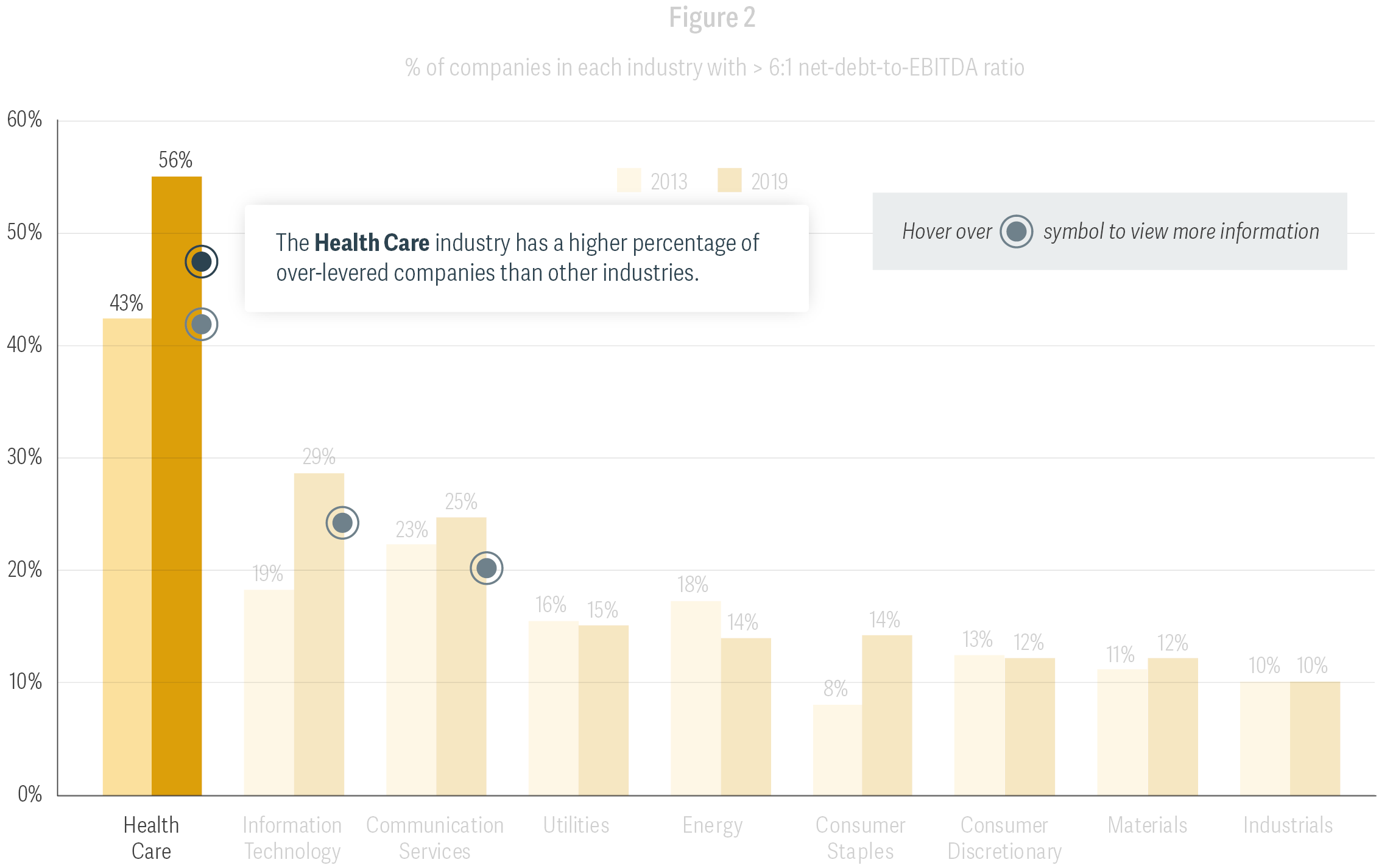This screenshot has height=868, width=1379.
Task: Click the info marker on Information Technology bar
Action: click(342, 523)
